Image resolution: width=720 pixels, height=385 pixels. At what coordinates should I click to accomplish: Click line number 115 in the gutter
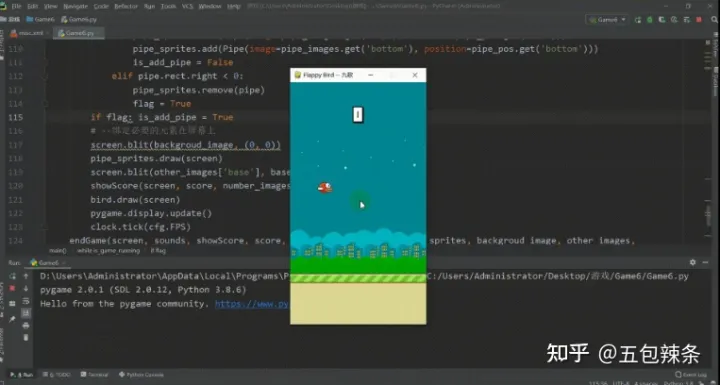click(x=15, y=118)
